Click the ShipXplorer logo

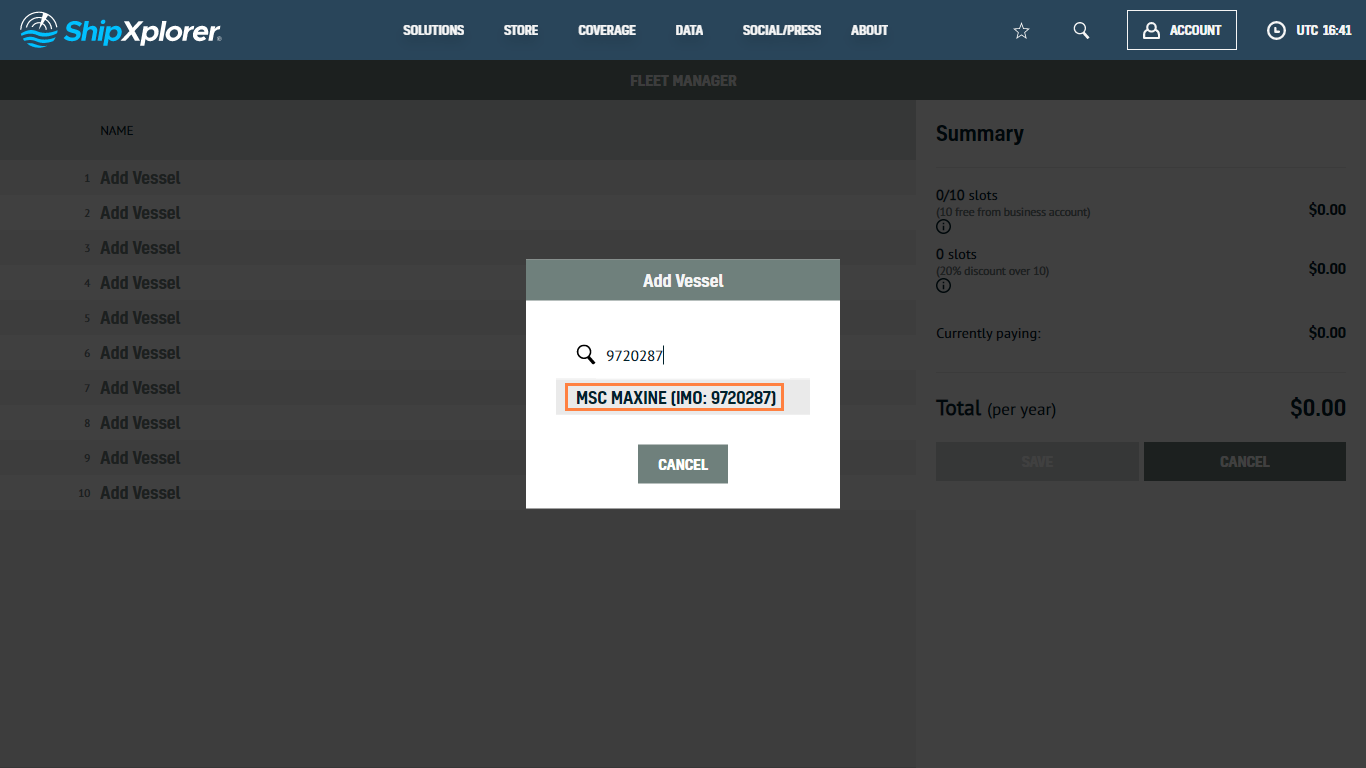point(121,30)
